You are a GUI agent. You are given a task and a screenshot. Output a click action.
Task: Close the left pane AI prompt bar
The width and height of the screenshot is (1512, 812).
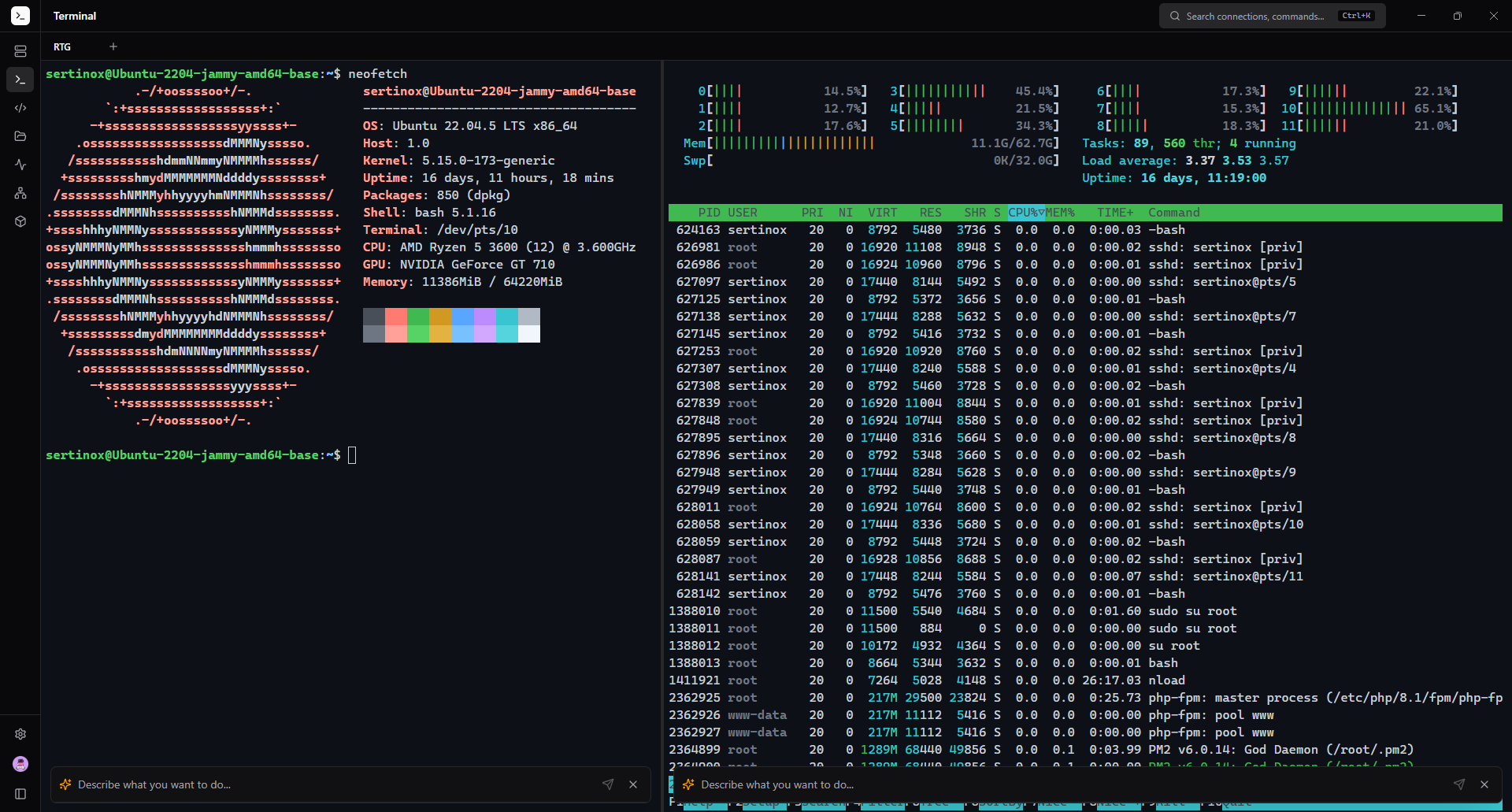(633, 784)
